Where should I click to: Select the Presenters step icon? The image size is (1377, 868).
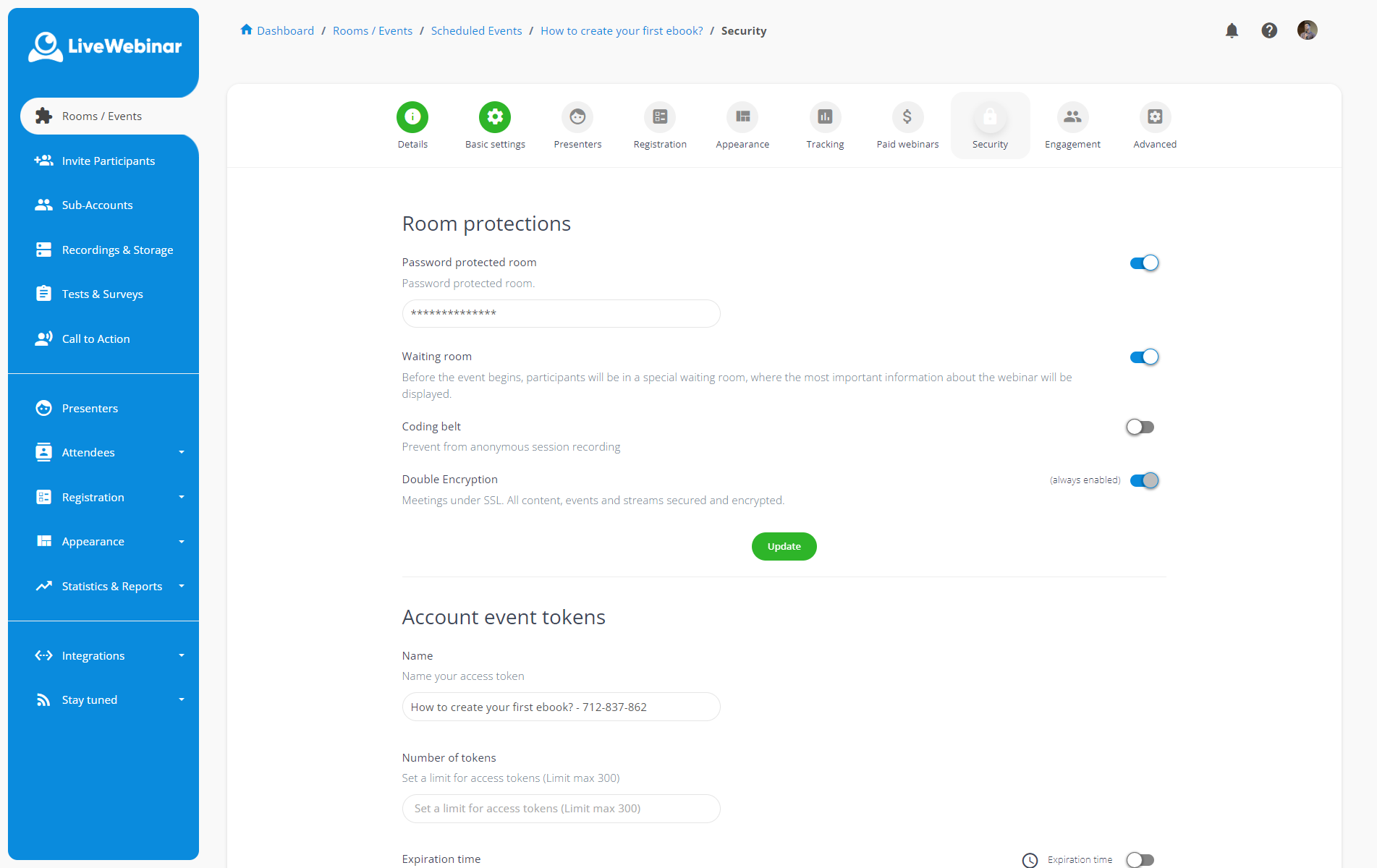coord(577,117)
